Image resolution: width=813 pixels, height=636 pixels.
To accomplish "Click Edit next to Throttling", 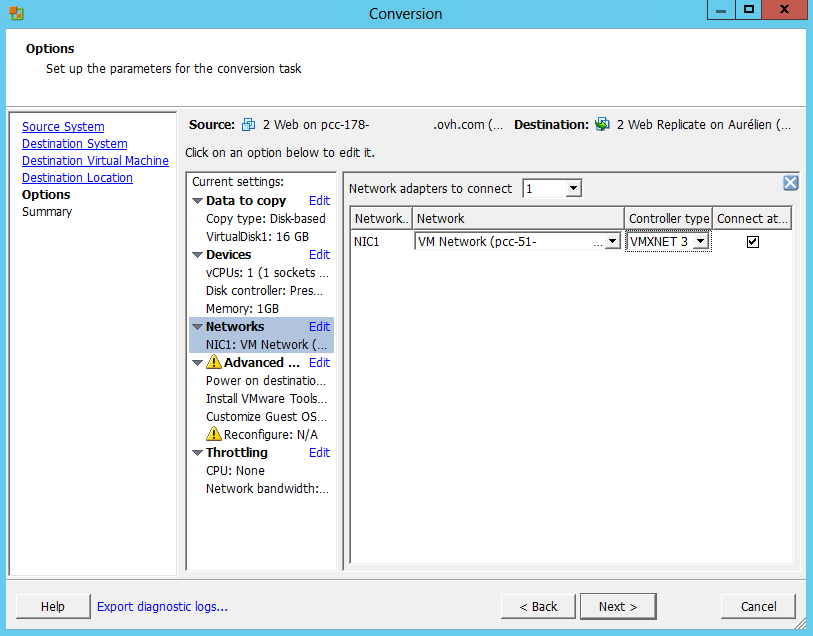I will (x=319, y=453).
